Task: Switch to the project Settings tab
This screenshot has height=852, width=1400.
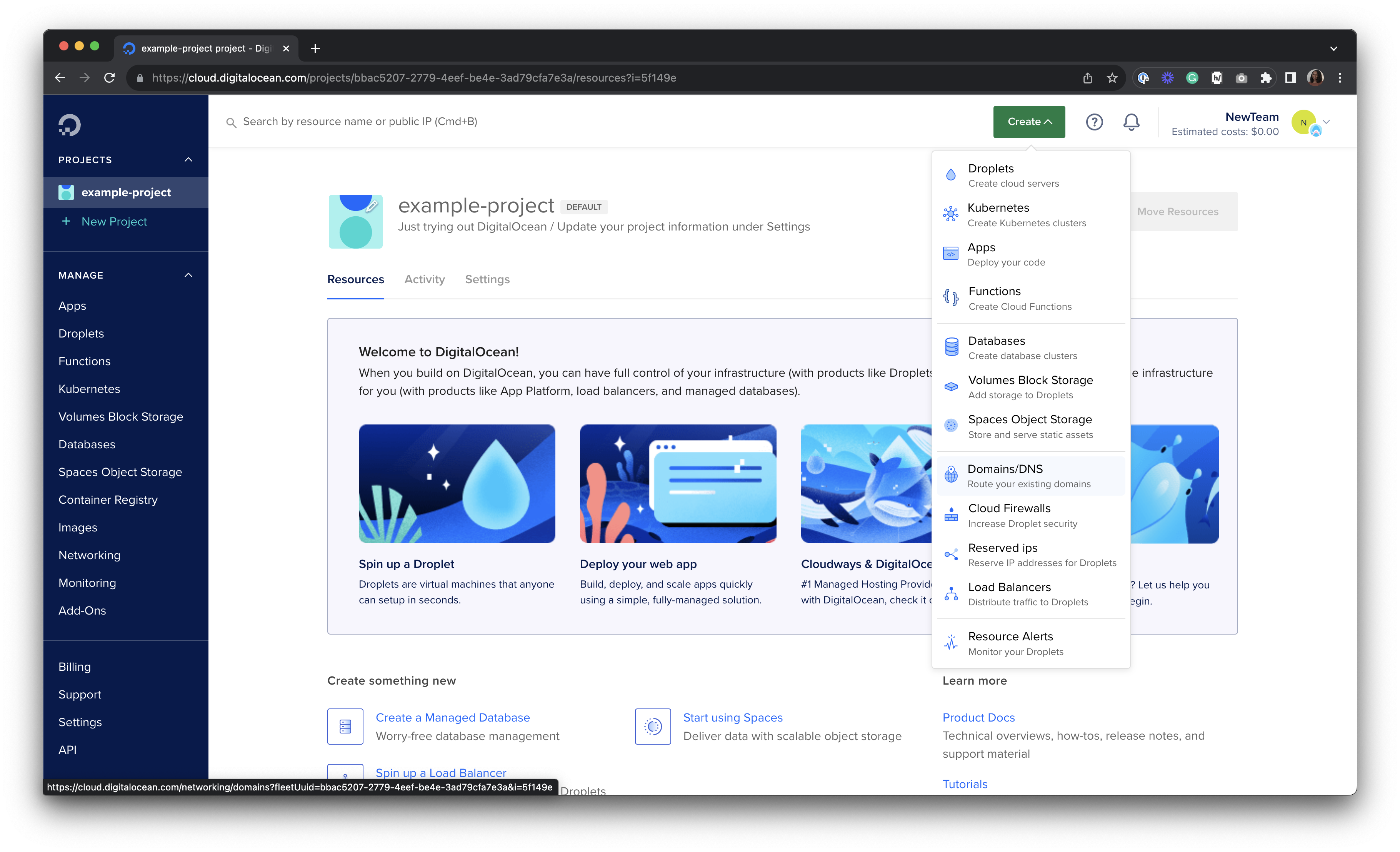Action: pyautogui.click(x=487, y=279)
